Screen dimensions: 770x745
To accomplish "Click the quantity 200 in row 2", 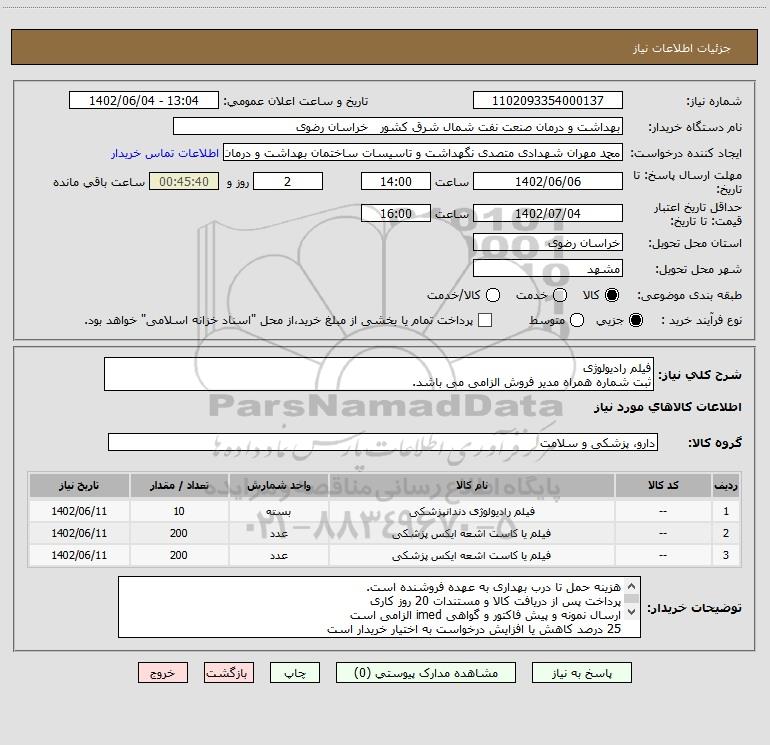I will [179, 533].
